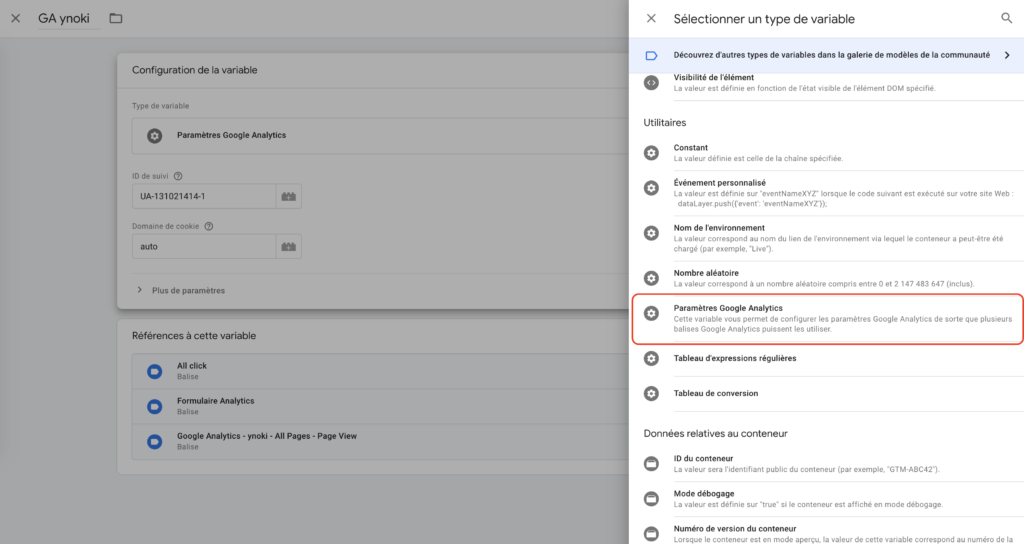The height and width of the screenshot is (544, 1024).
Task: Open Google Analytics - ynoki - All Pages tag
Action: (x=380, y=441)
